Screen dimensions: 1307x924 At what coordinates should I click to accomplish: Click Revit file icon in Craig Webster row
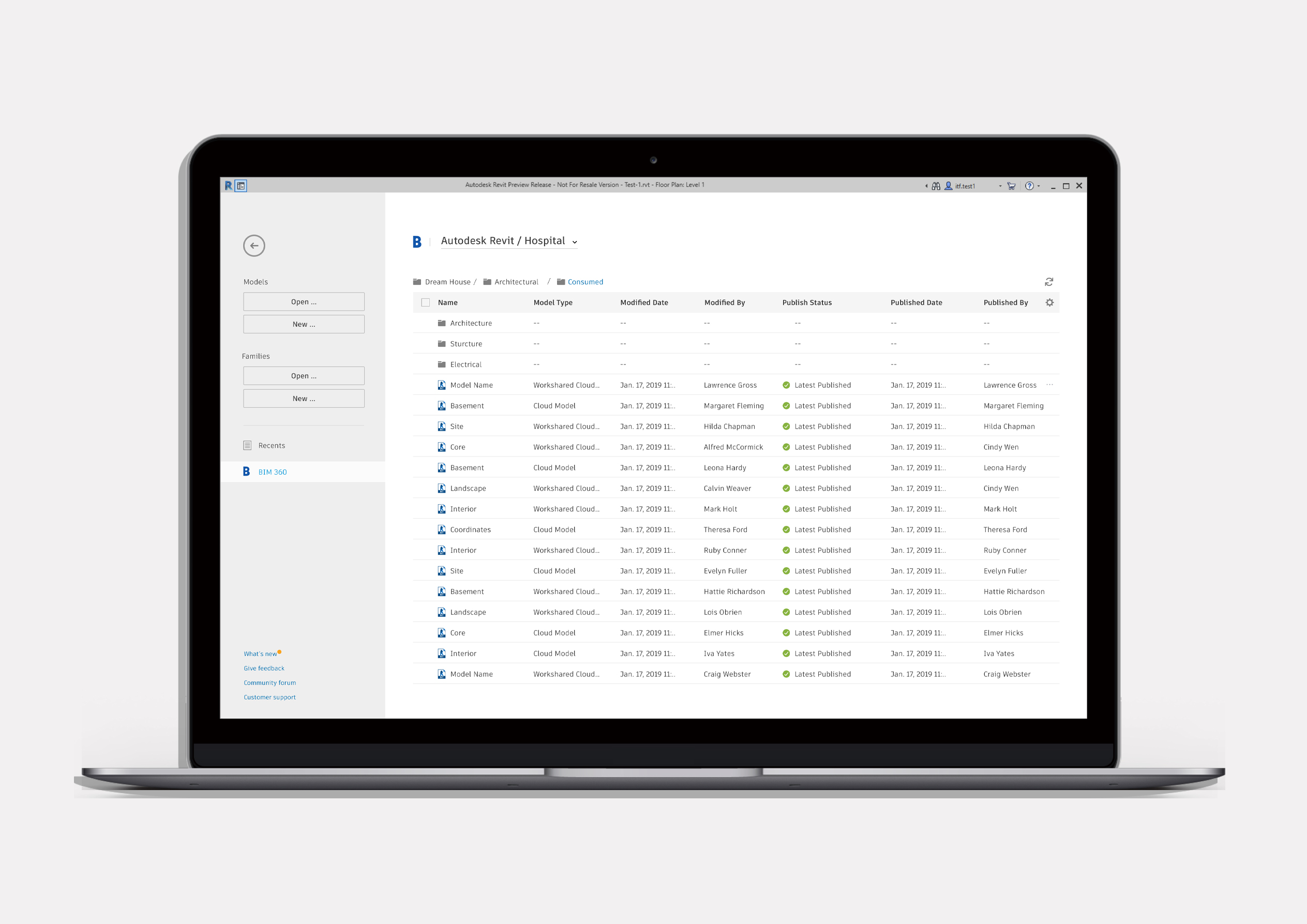442,674
